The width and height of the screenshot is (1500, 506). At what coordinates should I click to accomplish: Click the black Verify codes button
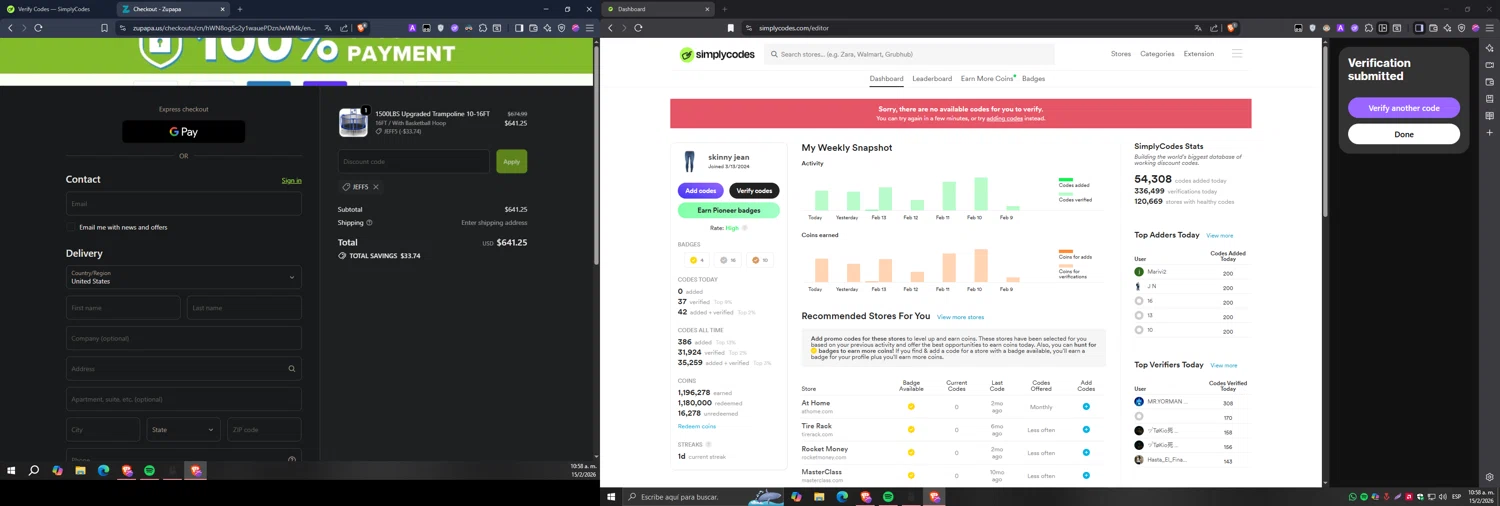click(x=754, y=191)
